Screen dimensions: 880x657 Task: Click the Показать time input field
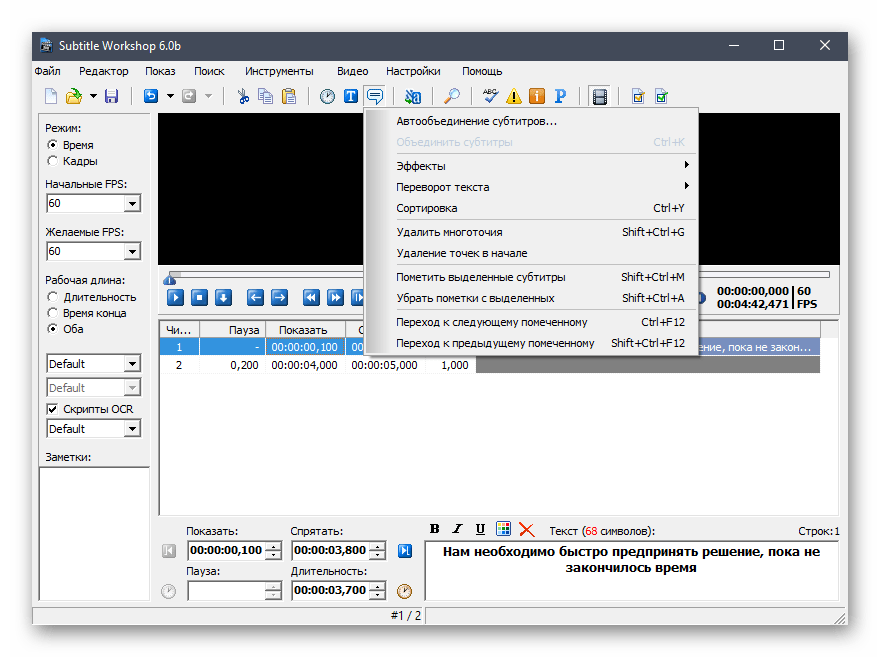(x=225, y=550)
